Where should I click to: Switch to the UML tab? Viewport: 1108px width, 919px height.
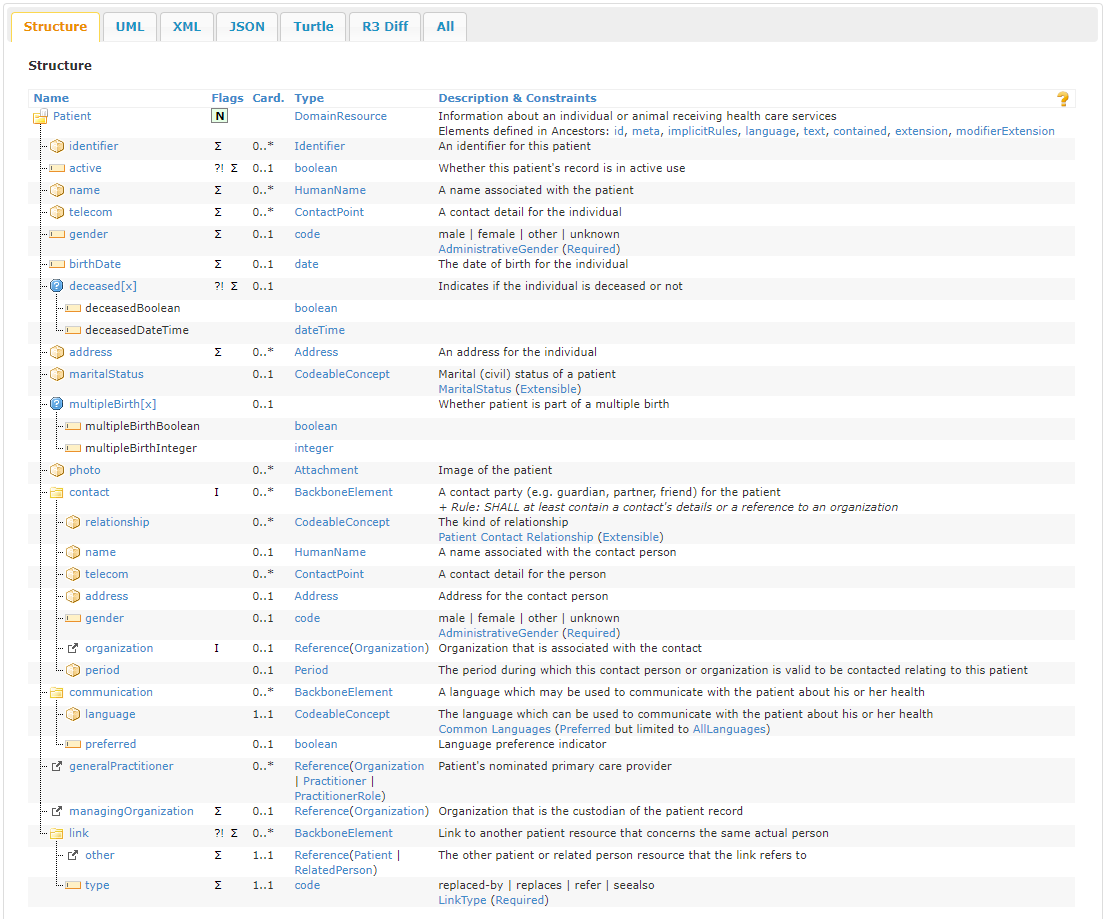tap(130, 27)
